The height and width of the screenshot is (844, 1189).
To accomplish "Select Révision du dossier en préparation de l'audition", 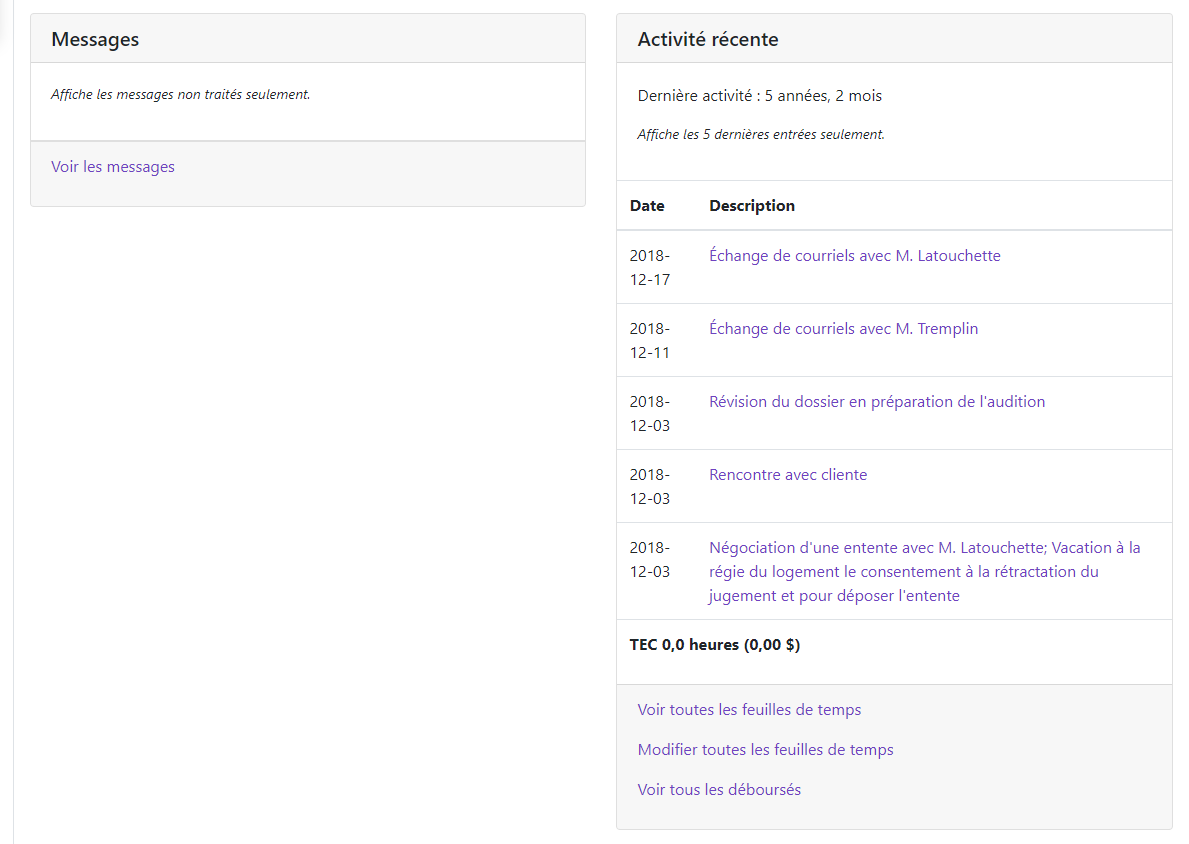I will pyautogui.click(x=876, y=402).
